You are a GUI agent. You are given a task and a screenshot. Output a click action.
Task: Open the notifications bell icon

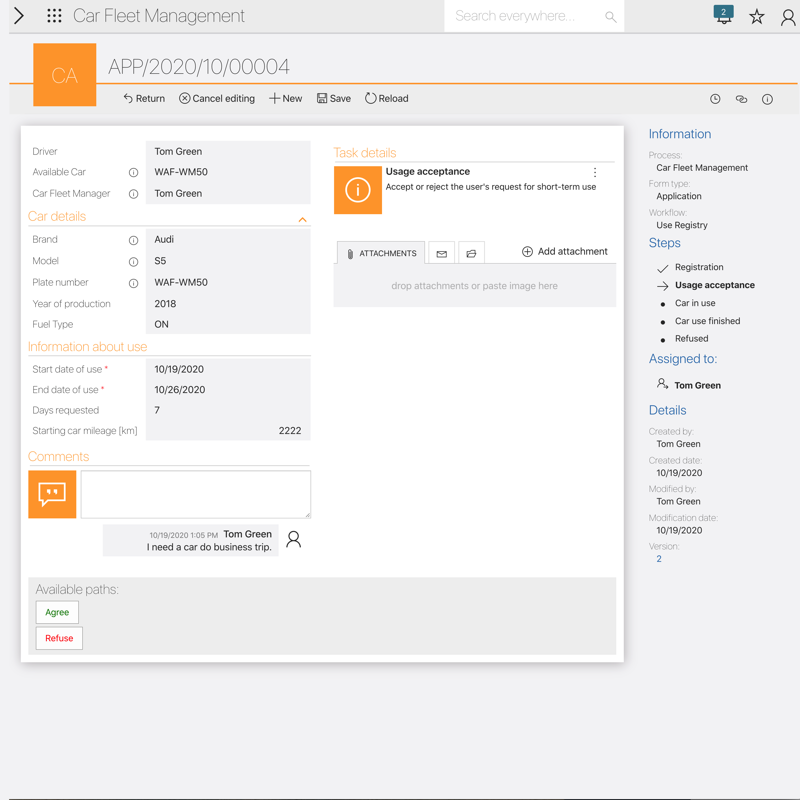click(723, 16)
